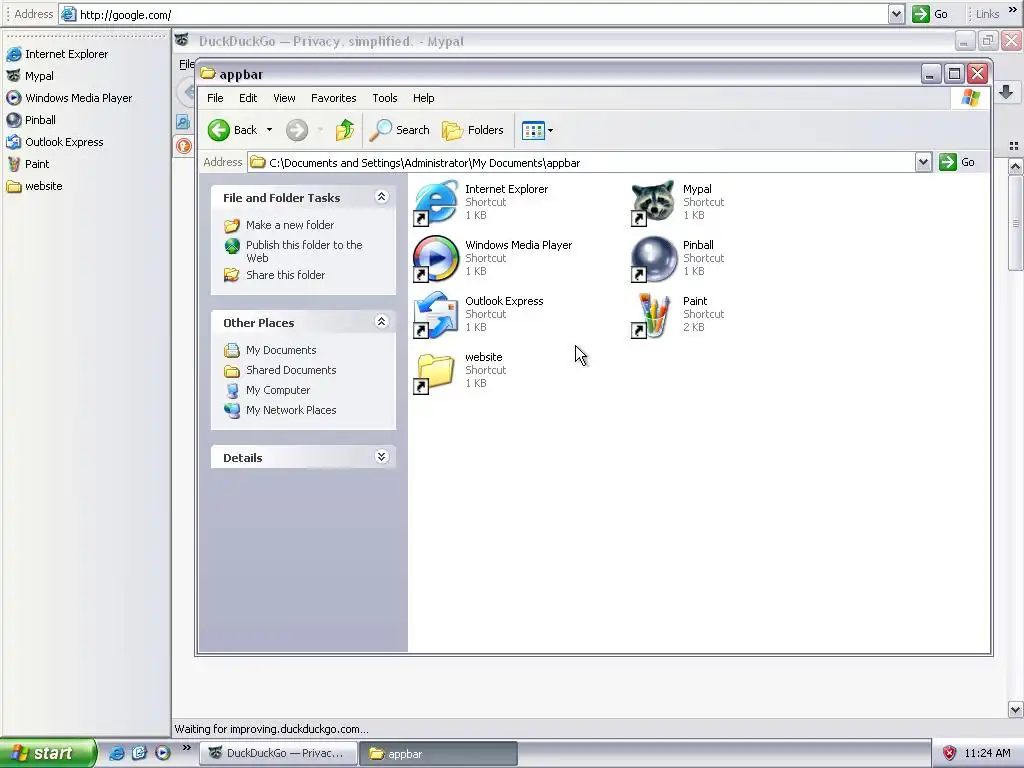Click the Start button

pyautogui.click(x=48, y=753)
